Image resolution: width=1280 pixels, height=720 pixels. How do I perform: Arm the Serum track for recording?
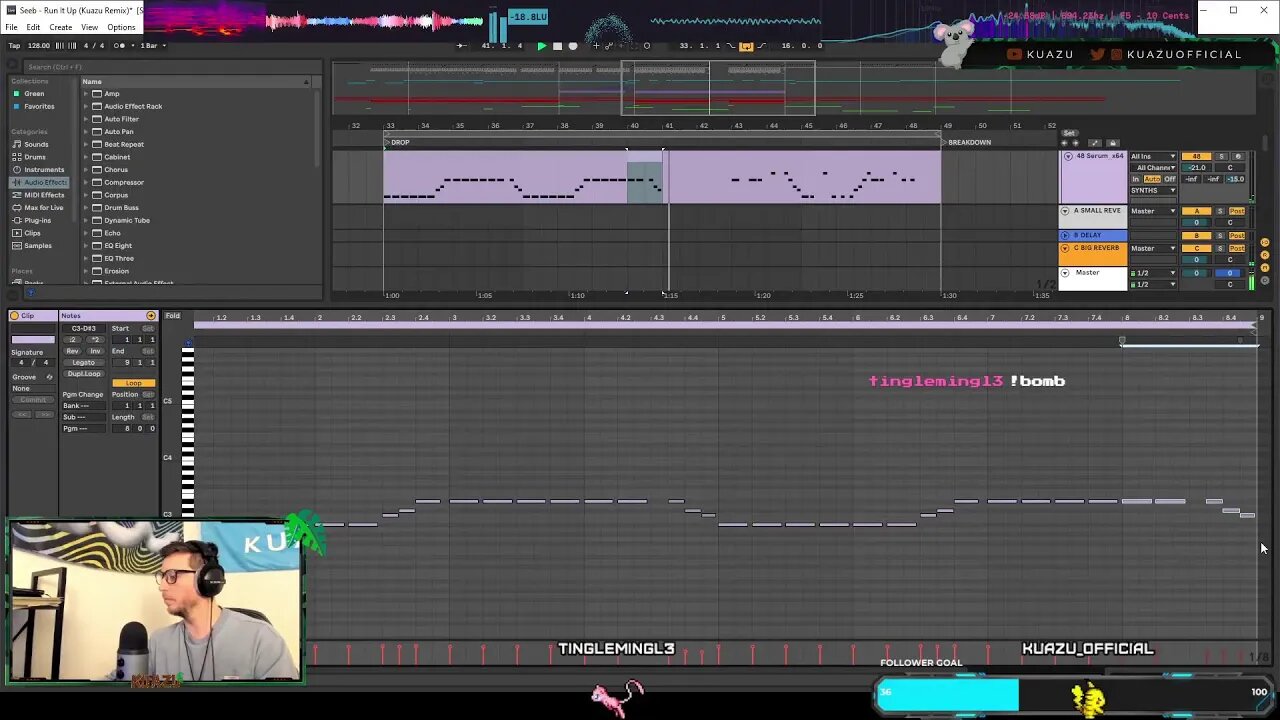[x=1238, y=156]
